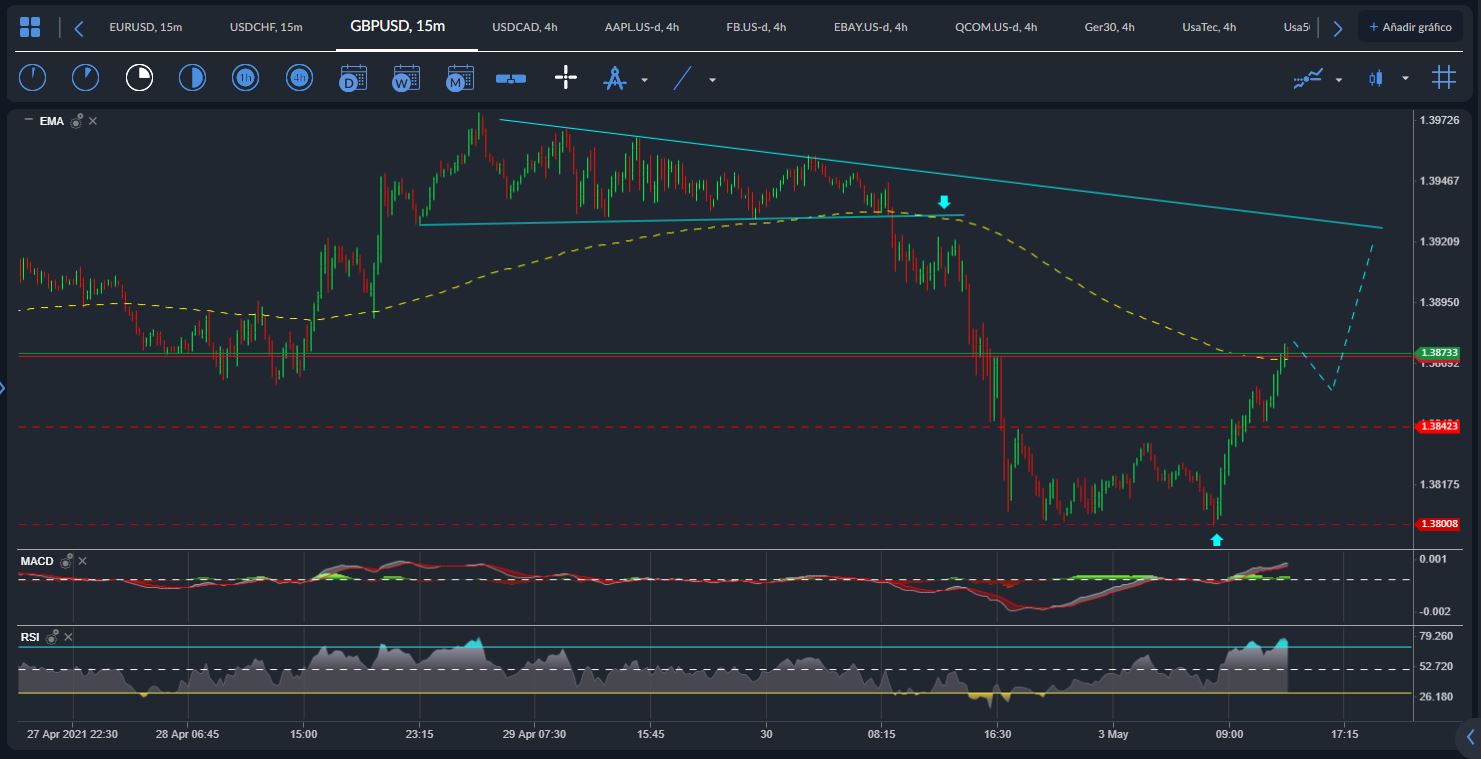Open RSI indicator settings gear
Image resolution: width=1481 pixels, height=759 pixels.
coord(53,636)
